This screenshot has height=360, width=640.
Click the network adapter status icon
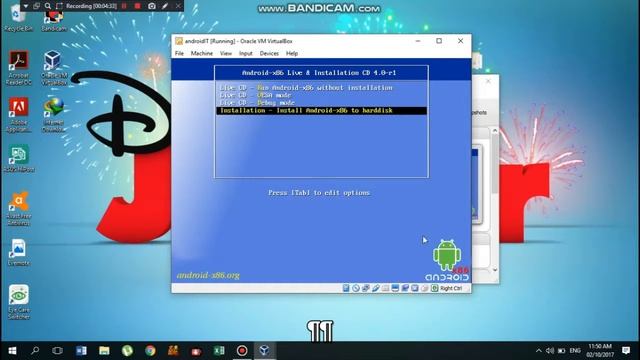point(366,288)
